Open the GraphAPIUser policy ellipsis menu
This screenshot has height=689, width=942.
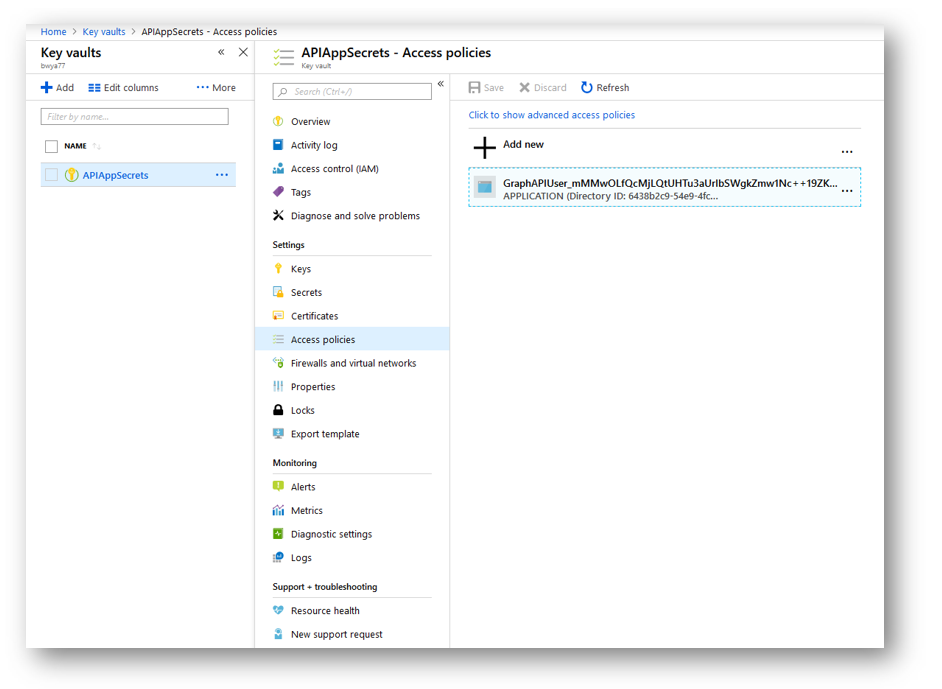pos(847,190)
